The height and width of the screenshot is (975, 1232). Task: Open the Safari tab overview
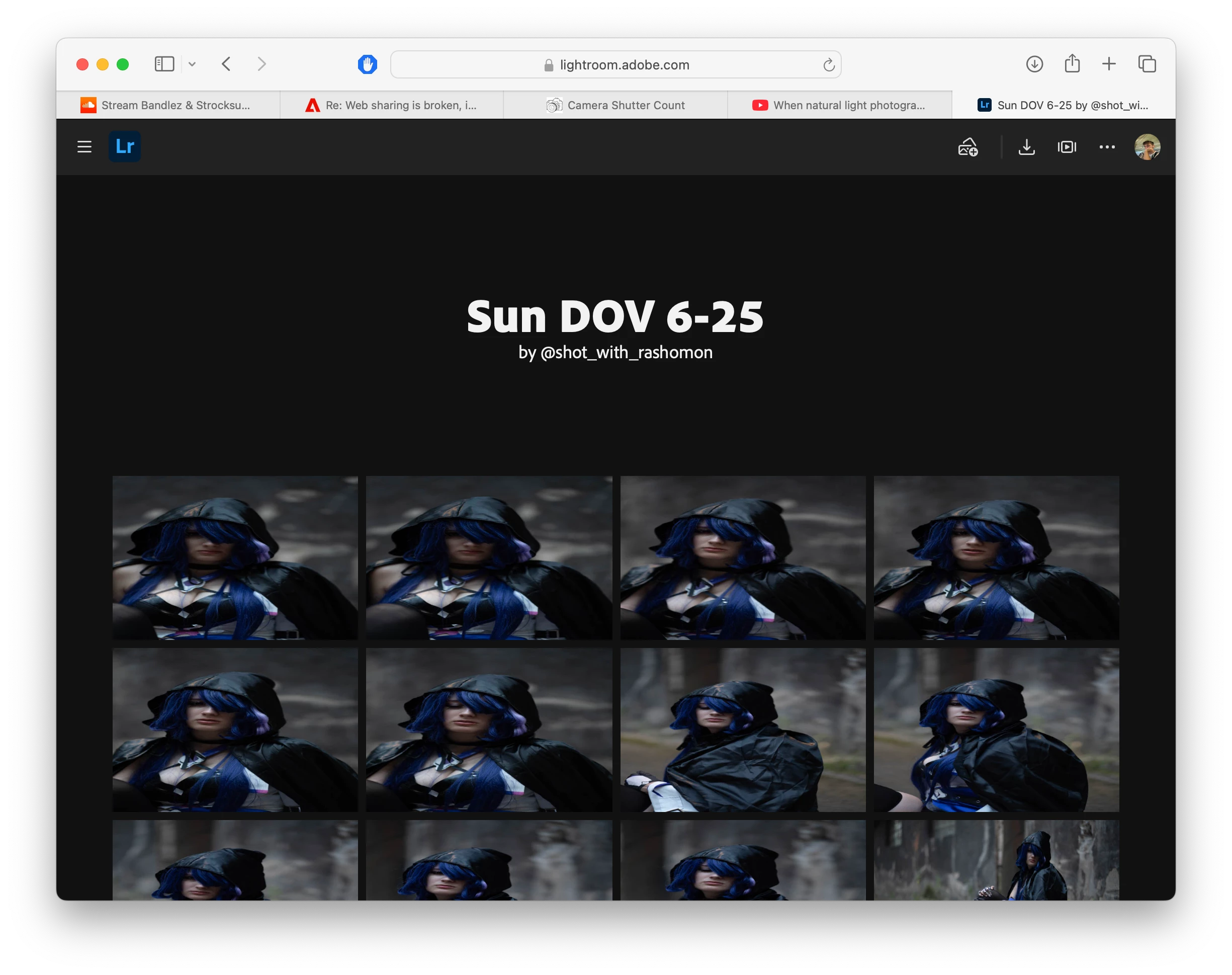(x=1147, y=64)
